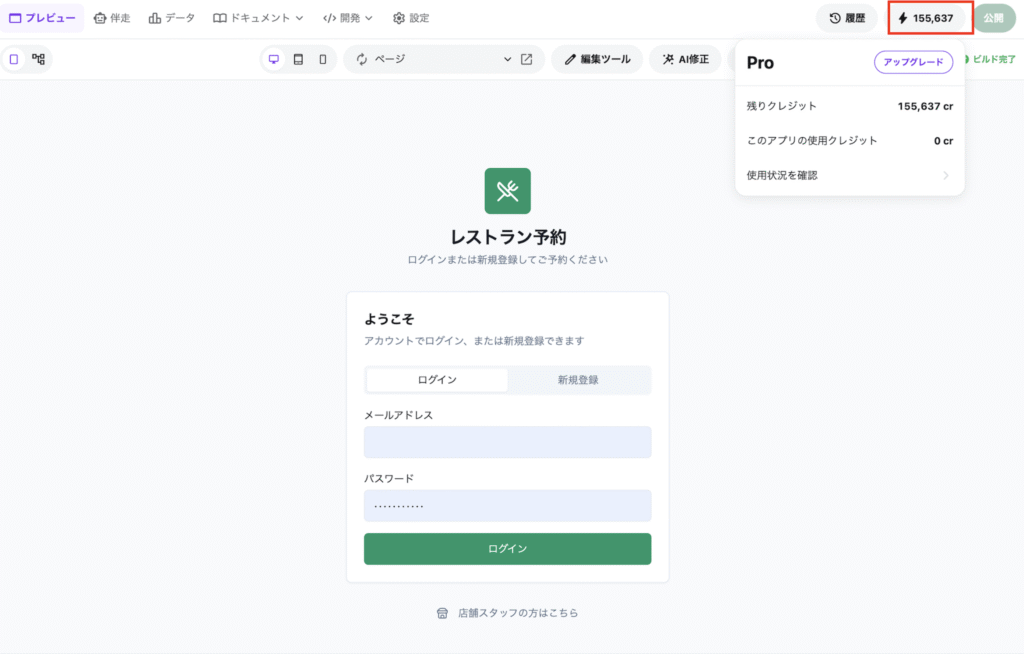The image size is (1024, 654).
Task: Select the single-page view icon
Action: (14, 59)
